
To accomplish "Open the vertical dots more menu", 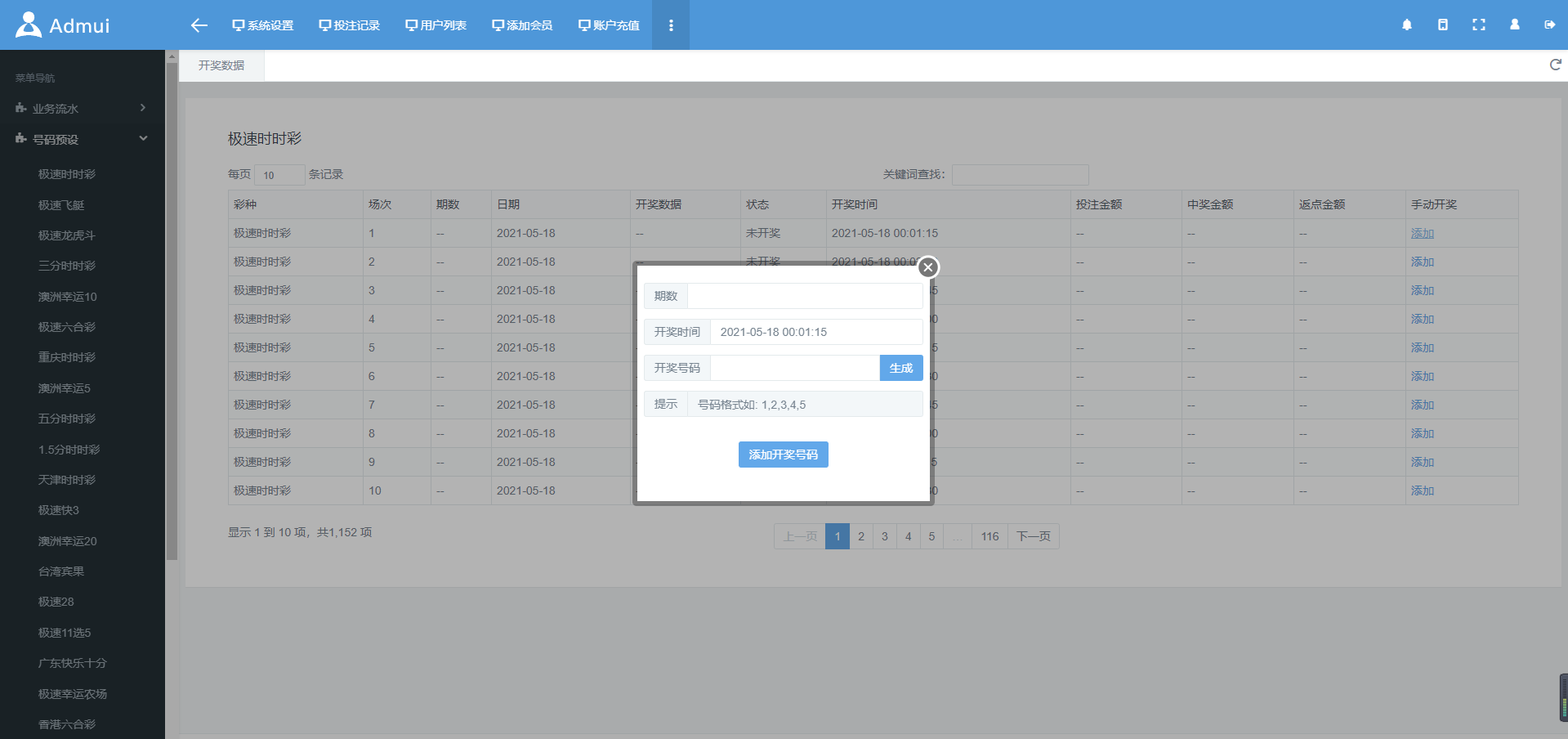I will (671, 25).
